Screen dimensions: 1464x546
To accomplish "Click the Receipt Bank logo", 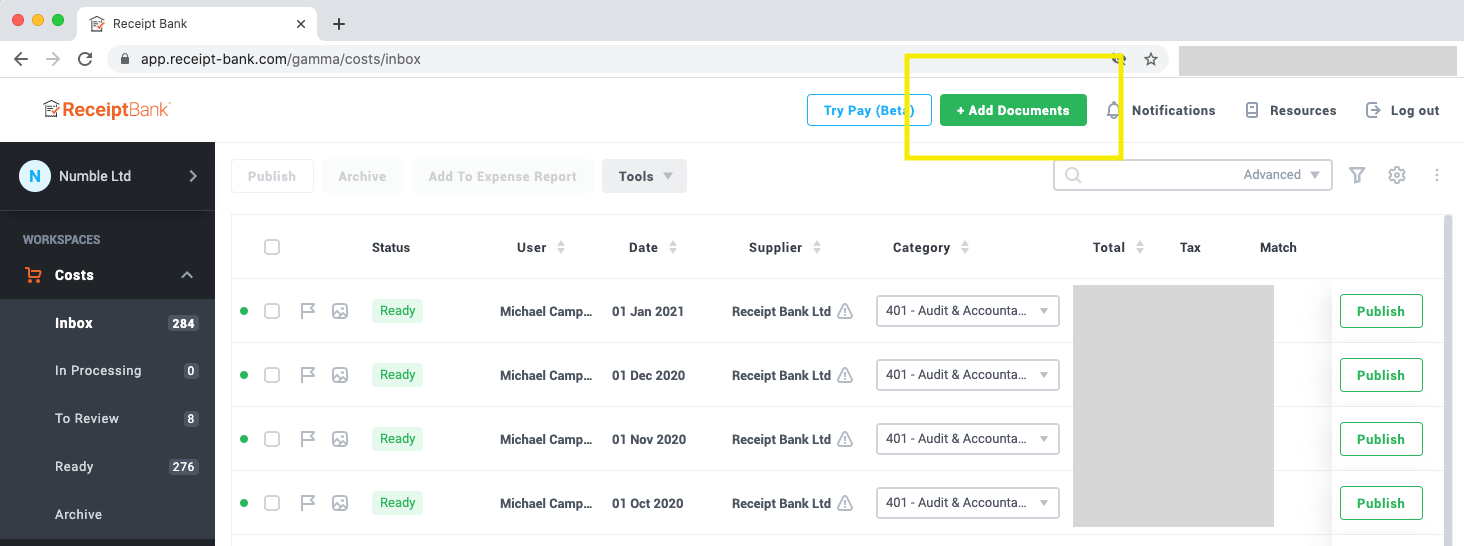I will tap(106, 109).
